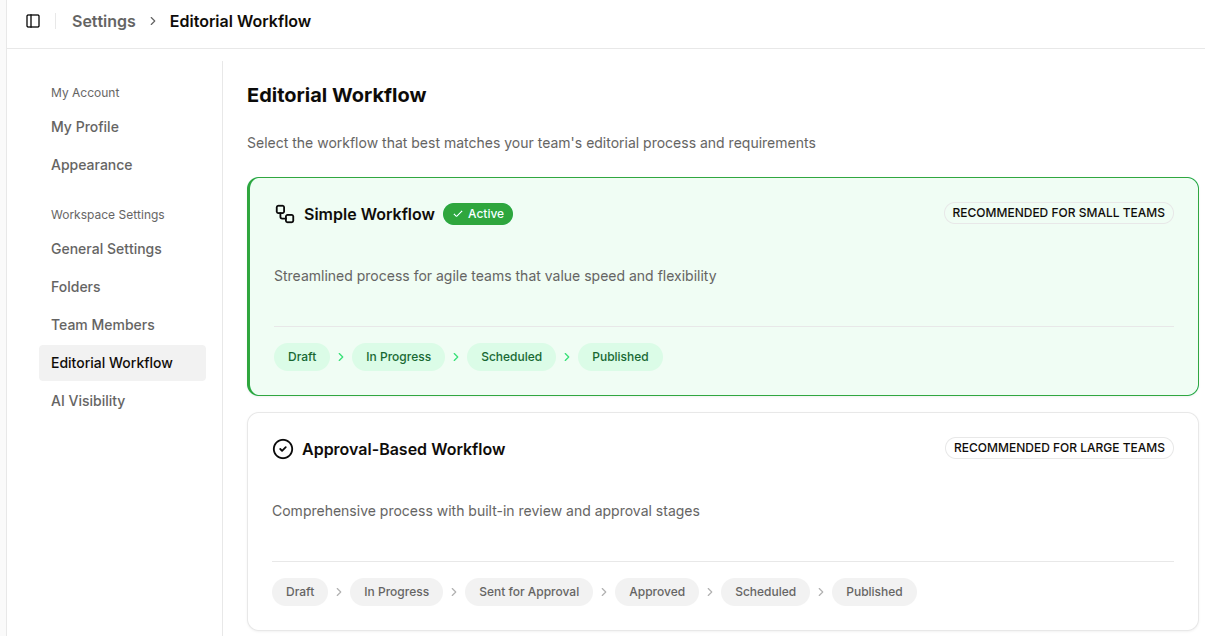Screen dimensions: 1205x636
Task: Click the chevron between Draft and In Progress
Action: coord(340,356)
